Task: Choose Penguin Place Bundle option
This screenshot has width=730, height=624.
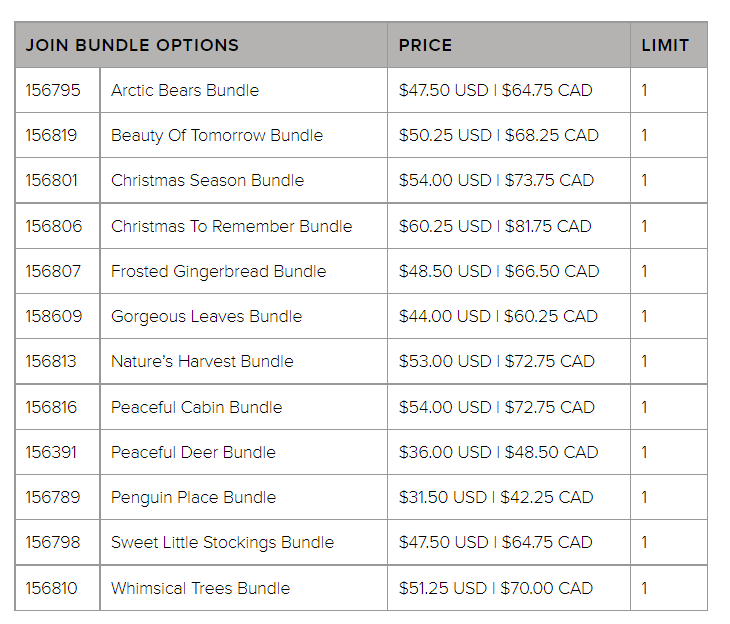Action: tap(193, 497)
